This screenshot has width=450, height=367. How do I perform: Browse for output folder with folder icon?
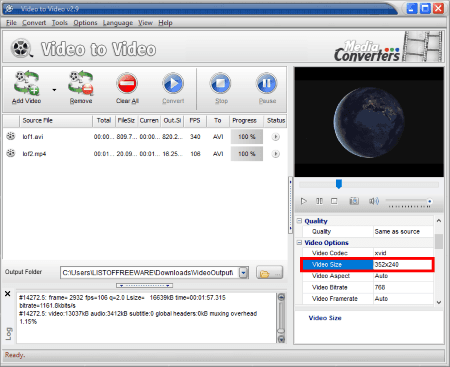pos(269,273)
